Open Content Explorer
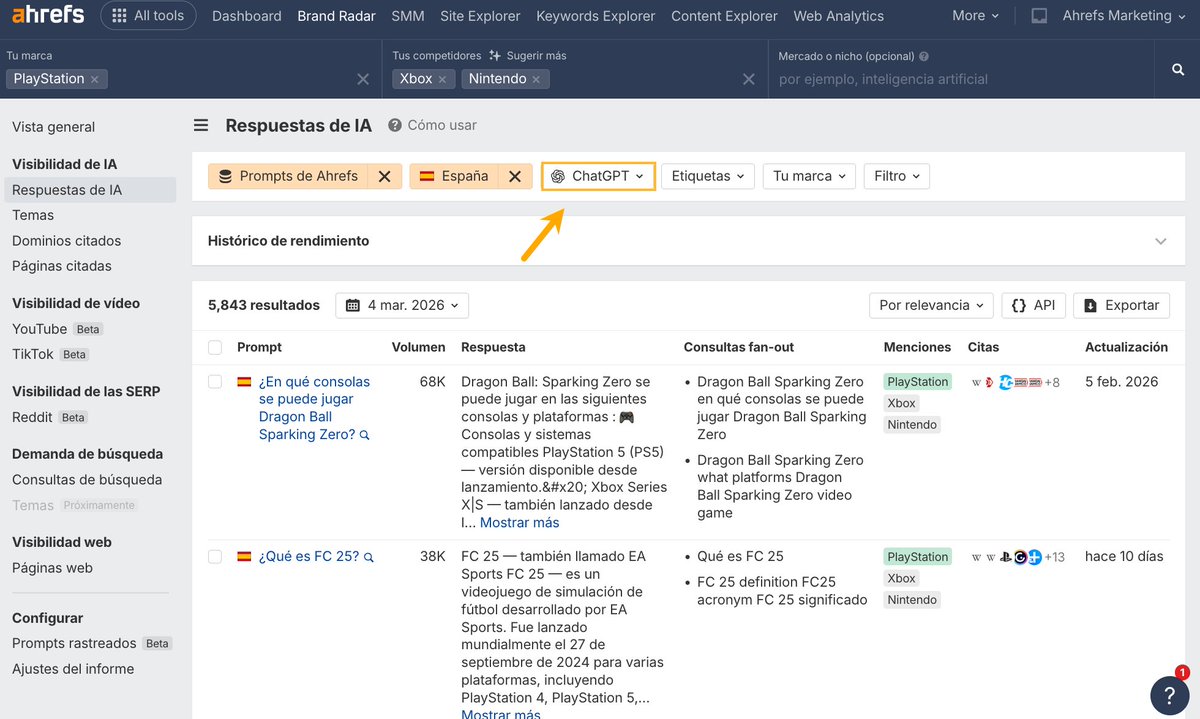1200x719 pixels. pos(724,16)
